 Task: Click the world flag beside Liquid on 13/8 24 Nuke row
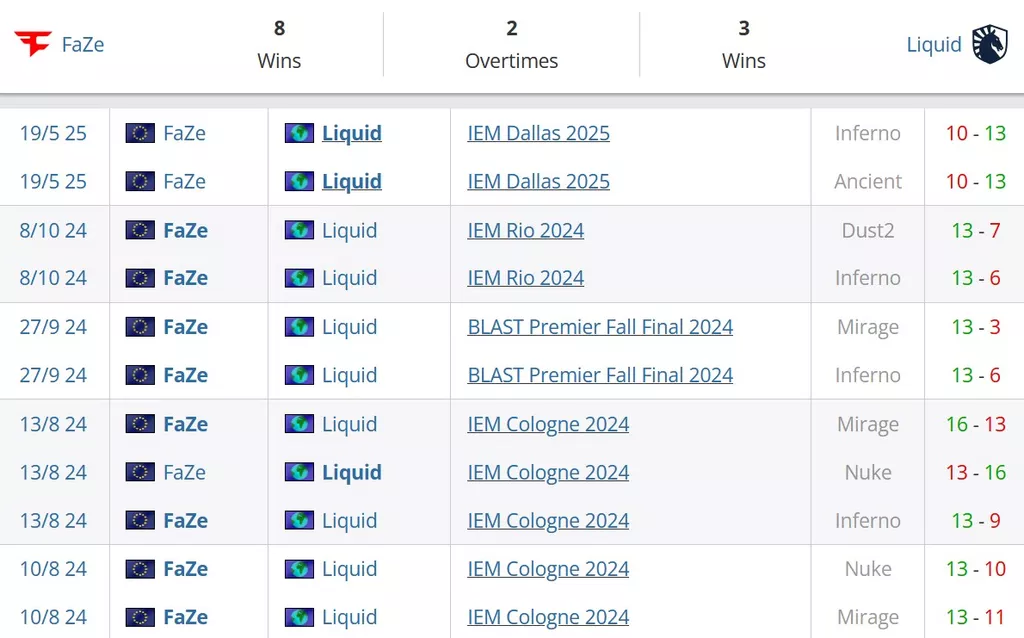tap(299, 472)
